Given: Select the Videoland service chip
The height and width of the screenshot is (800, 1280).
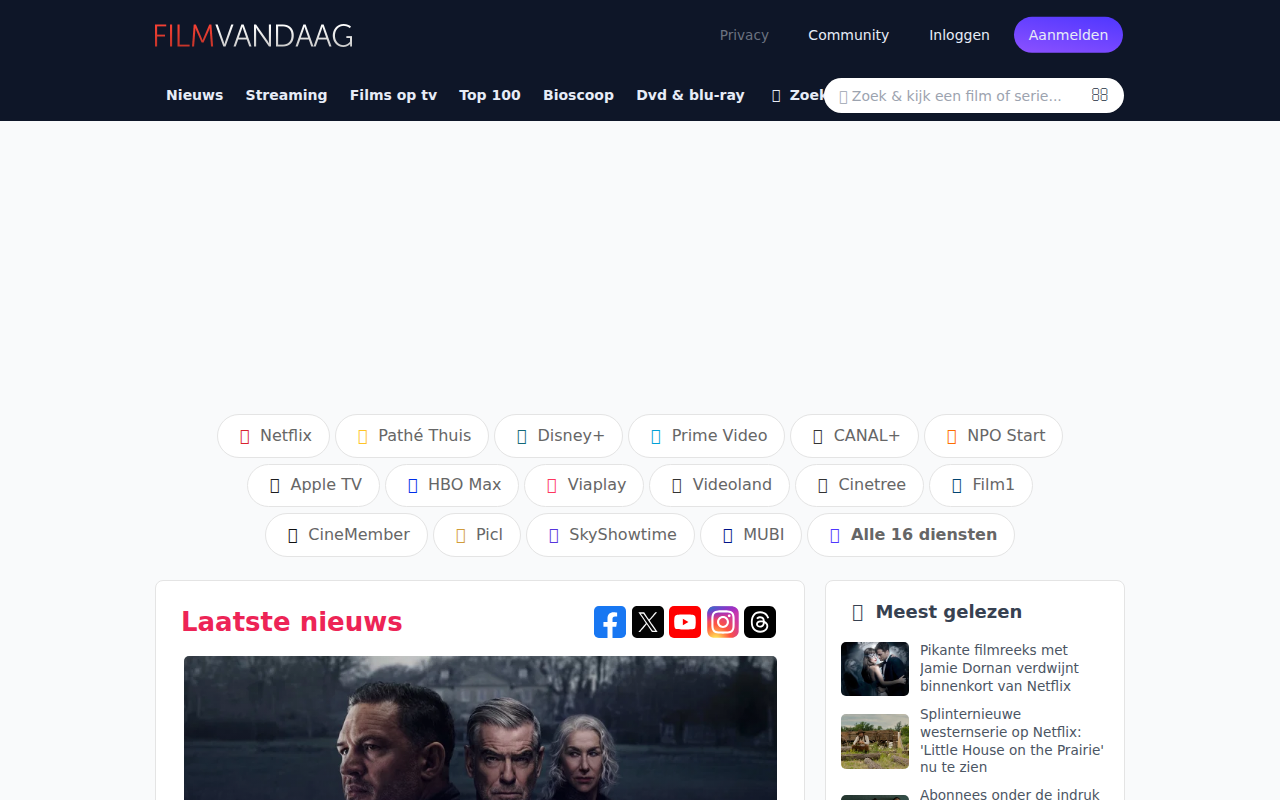Looking at the screenshot, I should pyautogui.click(x=720, y=485).
